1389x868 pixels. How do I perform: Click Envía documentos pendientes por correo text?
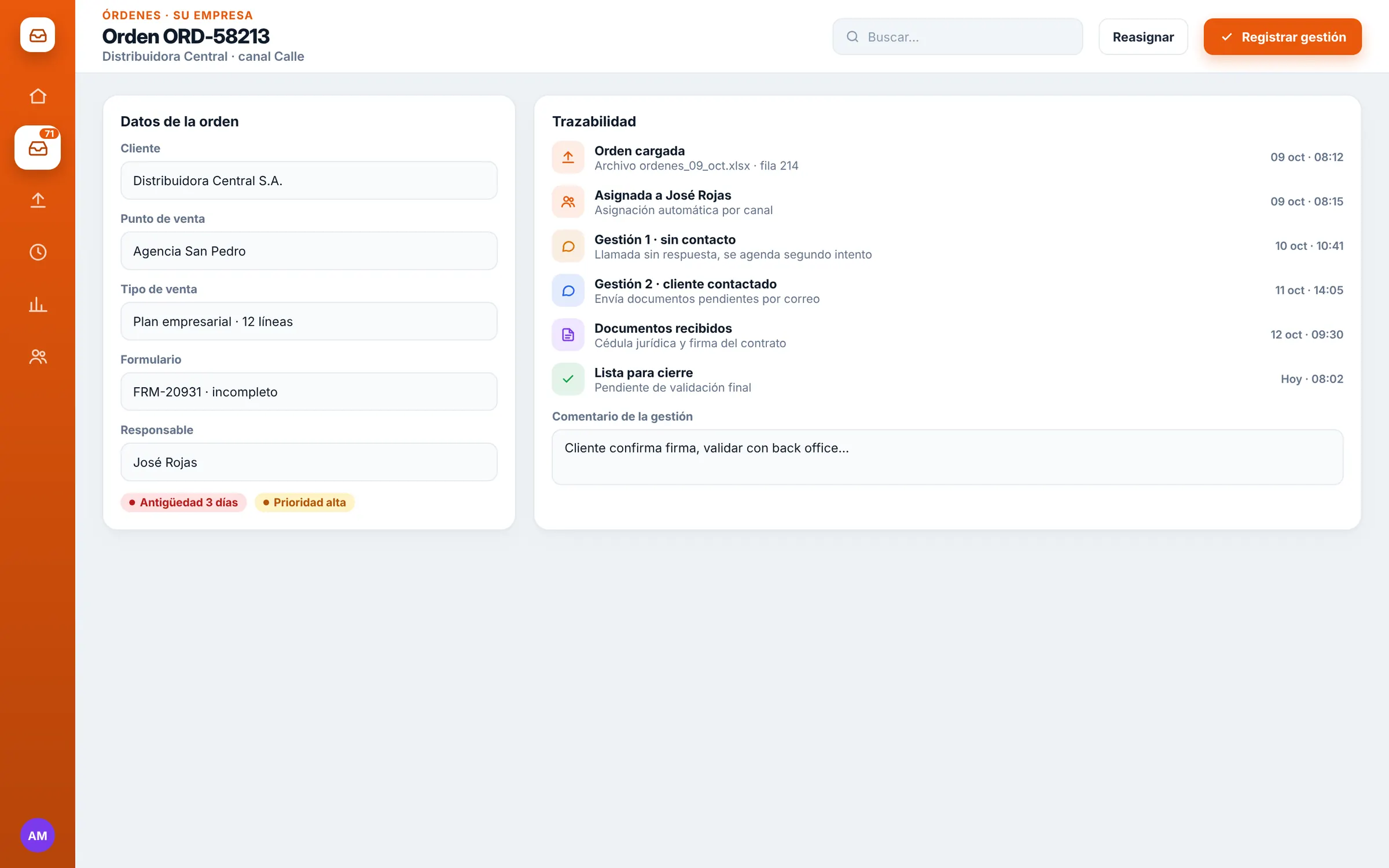707,299
